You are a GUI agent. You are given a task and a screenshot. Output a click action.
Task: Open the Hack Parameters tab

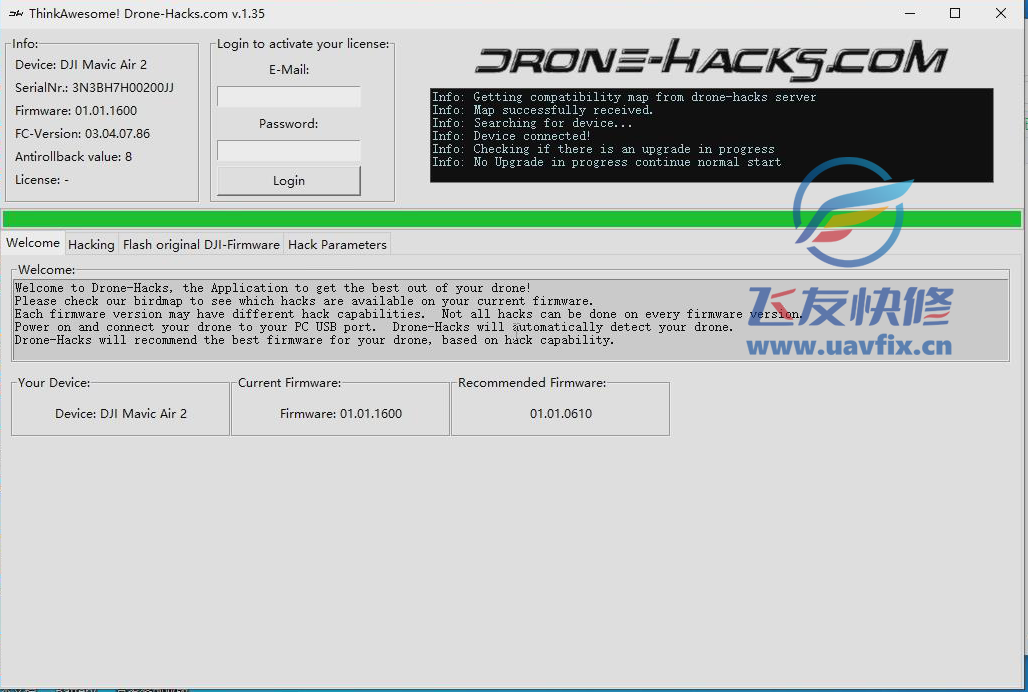[337, 244]
